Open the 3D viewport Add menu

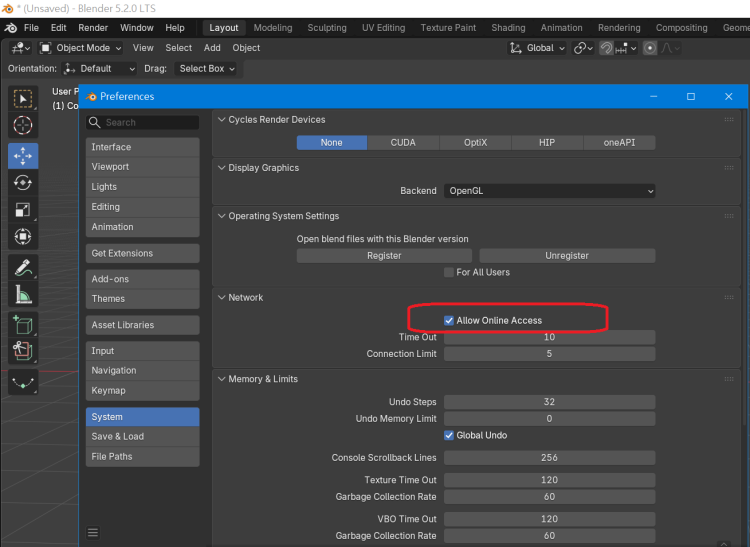[x=212, y=48]
